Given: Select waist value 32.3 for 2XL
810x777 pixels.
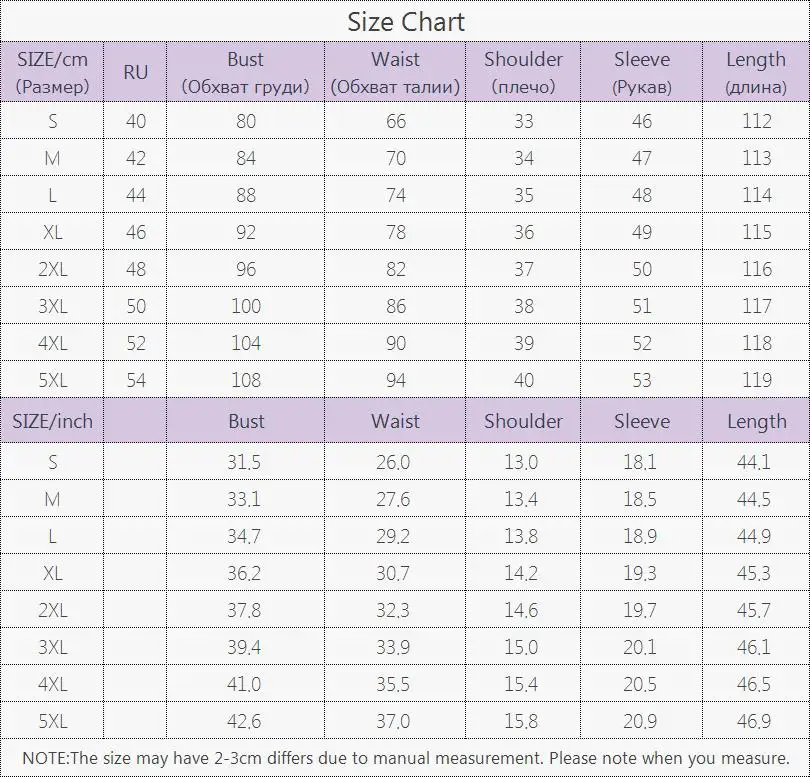Looking at the screenshot, I should pyautogui.click(x=393, y=610).
